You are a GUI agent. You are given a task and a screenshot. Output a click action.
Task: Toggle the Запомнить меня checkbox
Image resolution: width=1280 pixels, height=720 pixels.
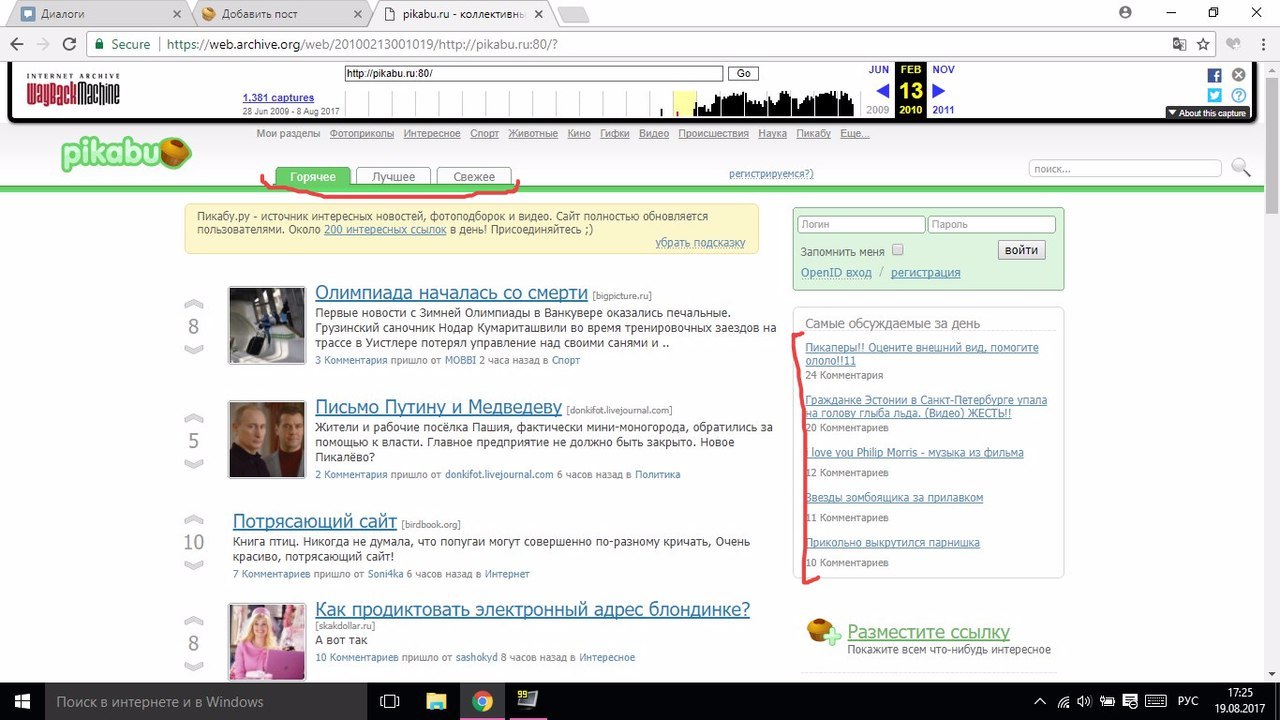pos(897,250)
